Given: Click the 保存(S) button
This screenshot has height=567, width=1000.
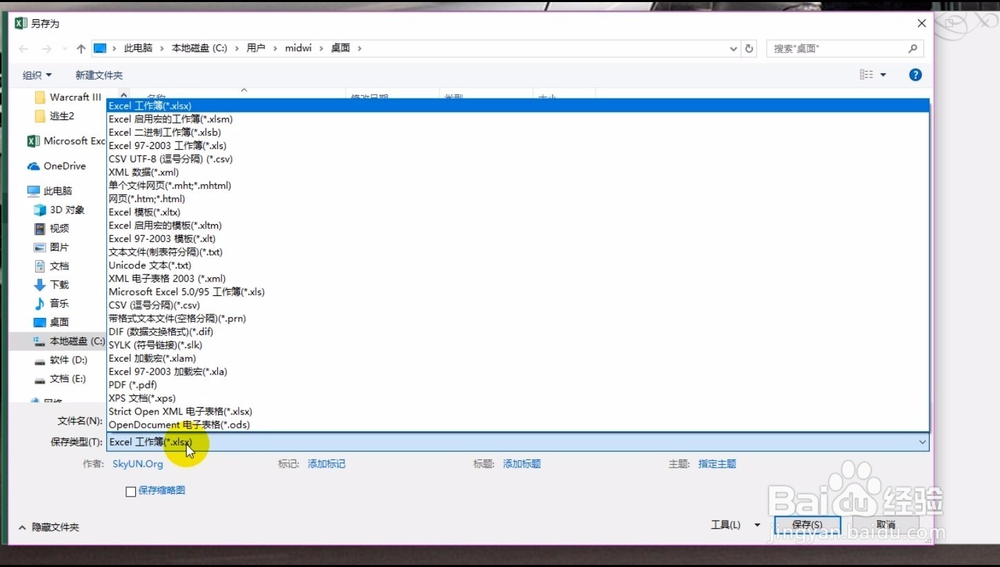Looking at the screenshot, I should [807, 525].
